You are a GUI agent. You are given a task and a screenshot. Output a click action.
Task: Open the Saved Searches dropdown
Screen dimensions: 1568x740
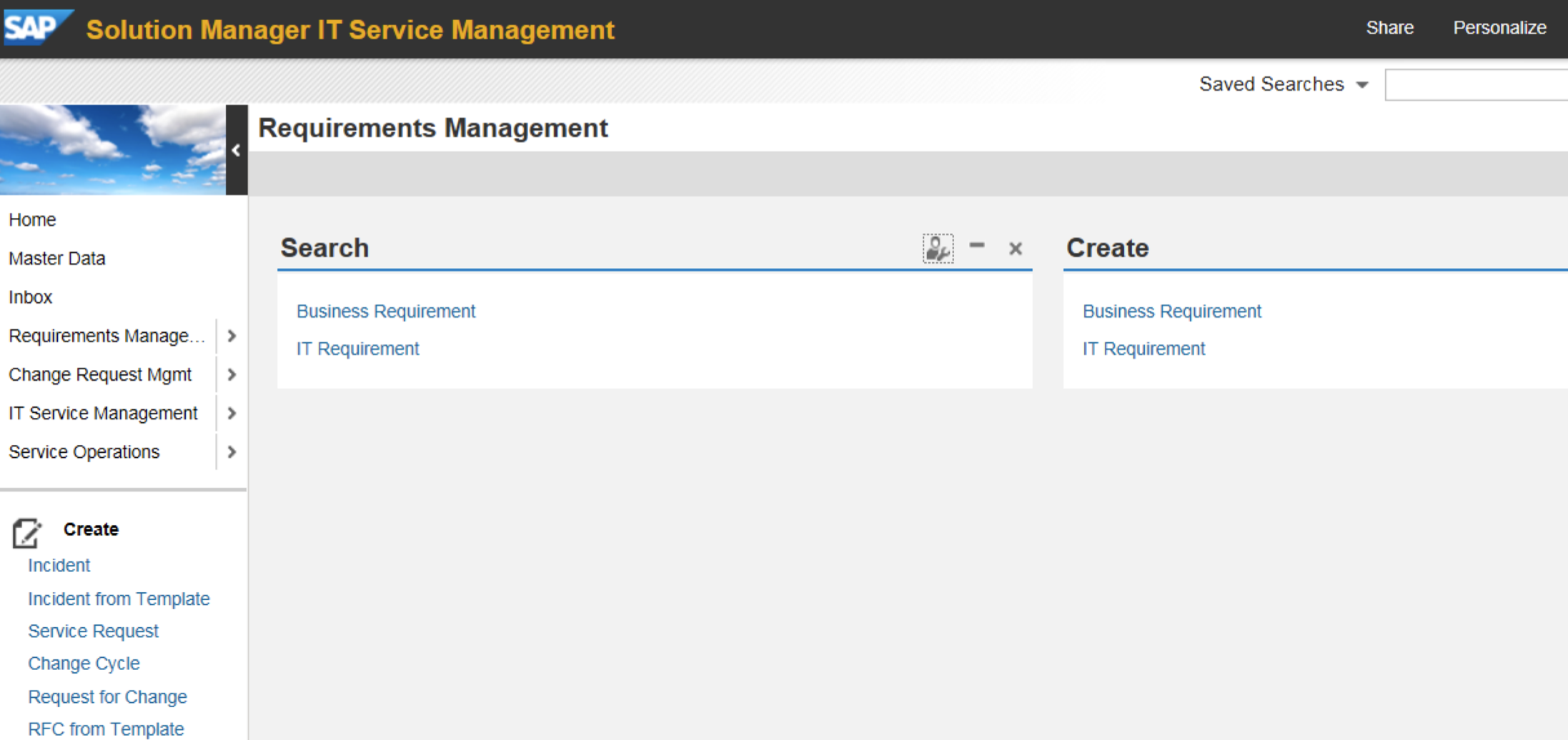(1362, 85)
